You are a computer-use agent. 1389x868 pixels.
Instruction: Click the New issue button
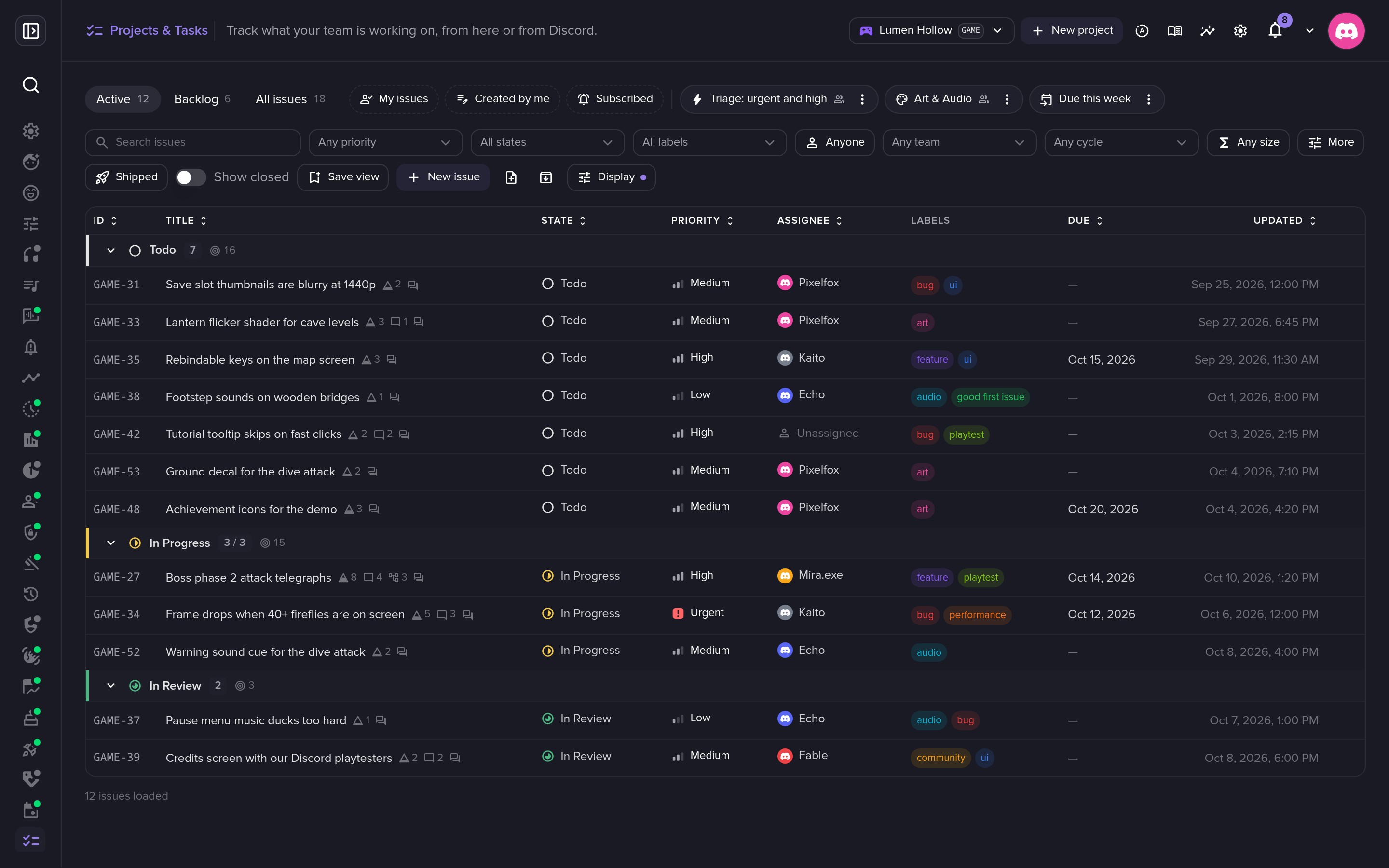click(x=443, y=177)
